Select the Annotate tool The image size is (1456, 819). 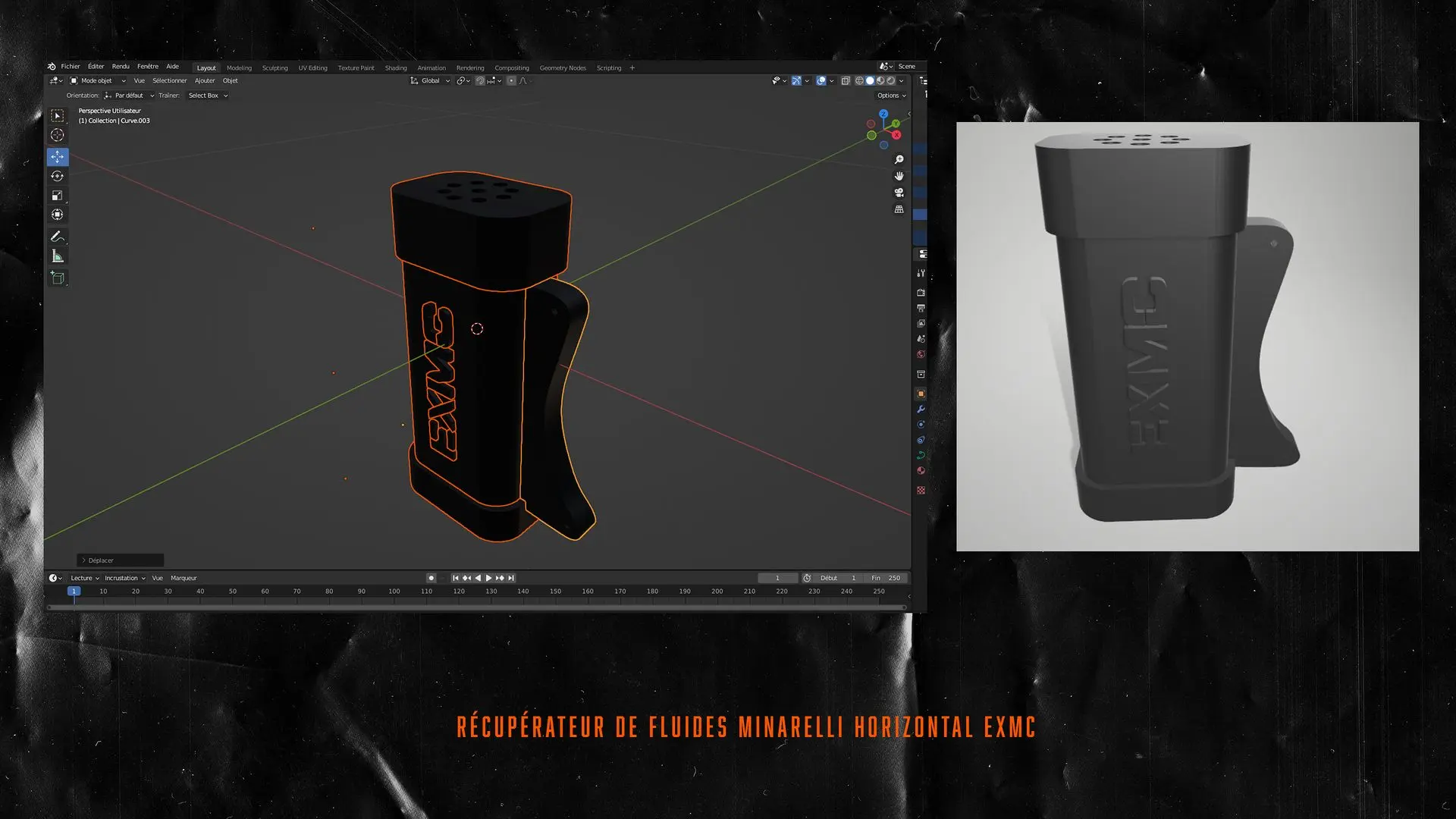click(x=58, y=237)
